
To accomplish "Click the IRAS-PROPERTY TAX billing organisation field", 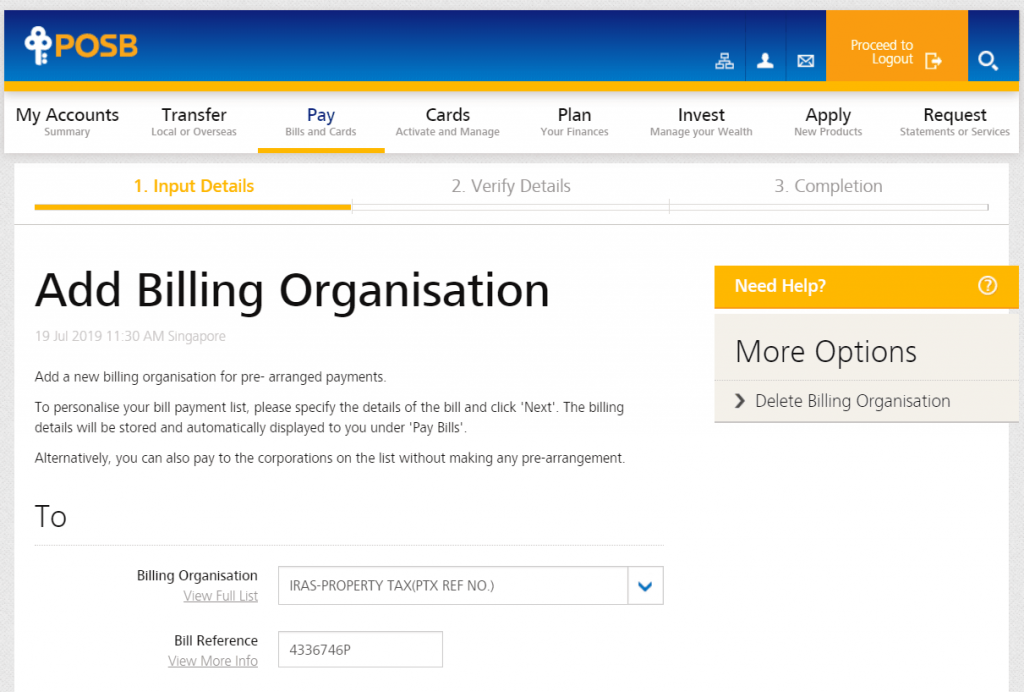I will 453,586.
